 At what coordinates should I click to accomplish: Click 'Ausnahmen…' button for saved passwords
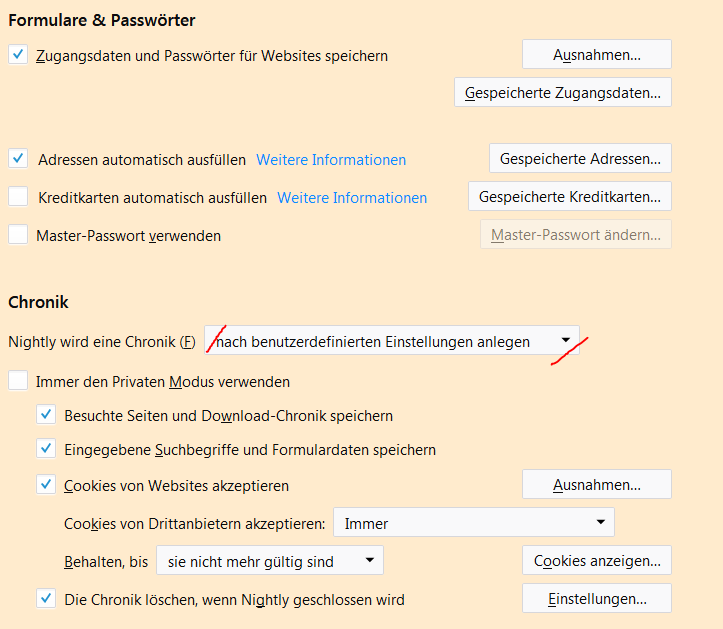point(596,54)
